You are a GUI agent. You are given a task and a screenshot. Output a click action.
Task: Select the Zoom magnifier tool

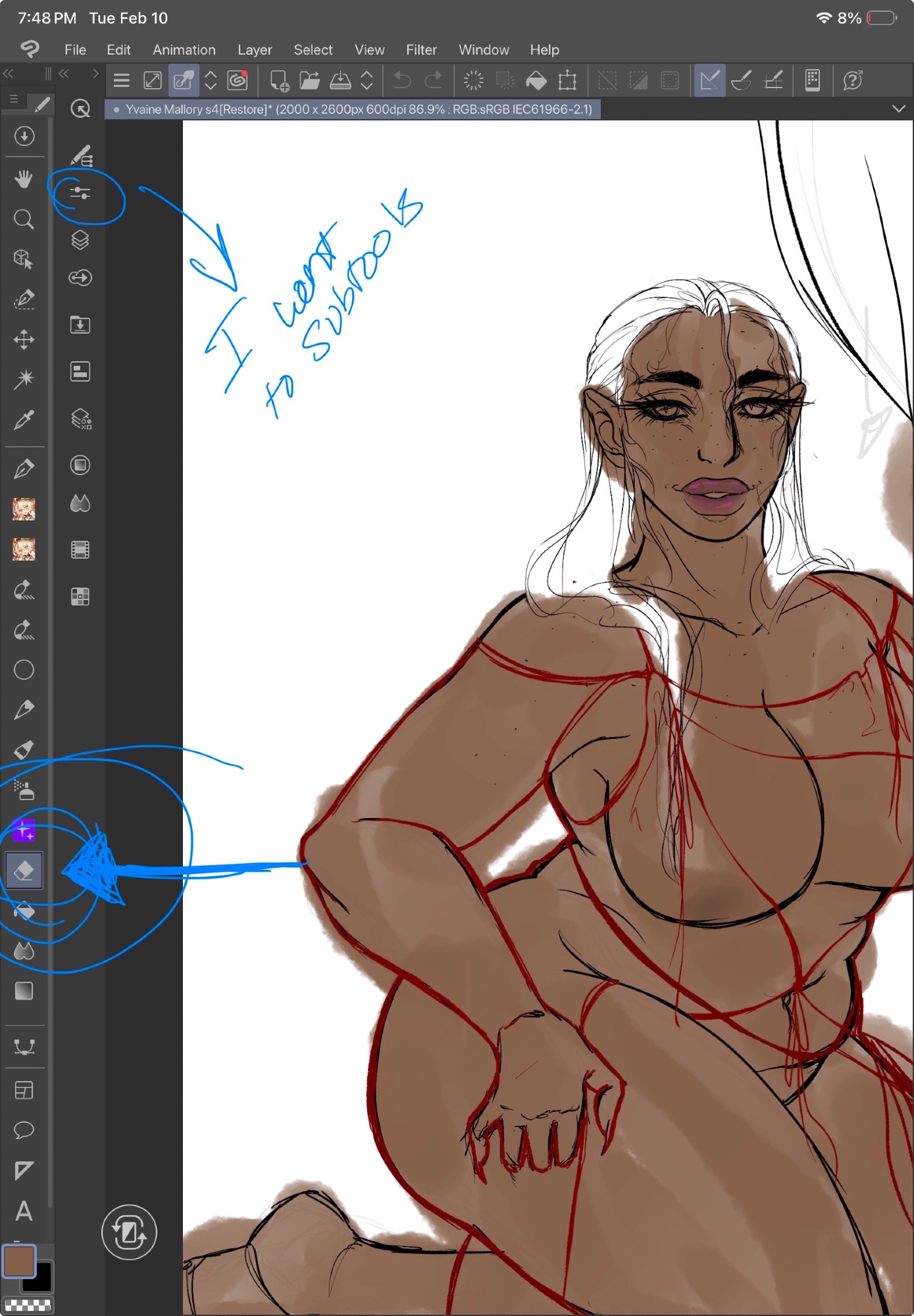(x=24, y=219)
